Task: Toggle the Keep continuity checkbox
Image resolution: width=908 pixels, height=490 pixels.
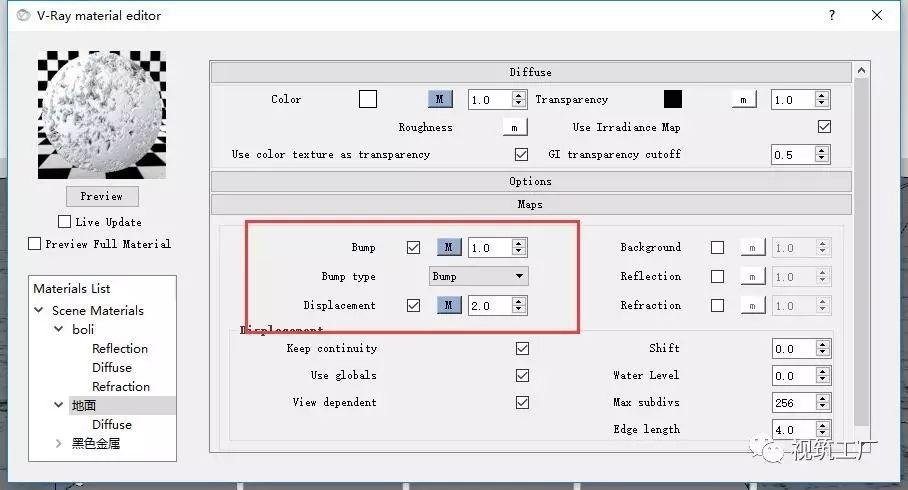Action: [x=522, y=348]
